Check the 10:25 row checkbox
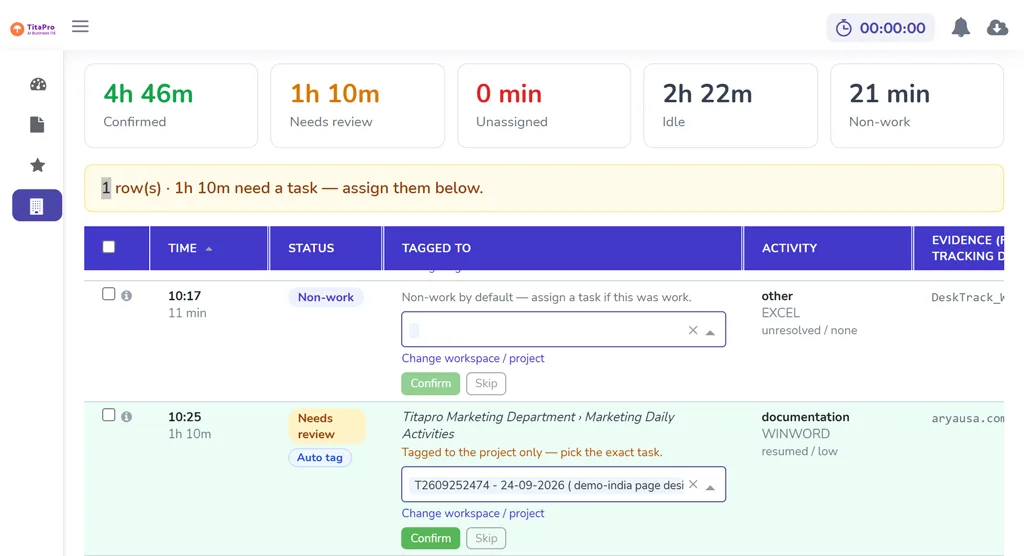The image size is (1024, 556). 108,415
